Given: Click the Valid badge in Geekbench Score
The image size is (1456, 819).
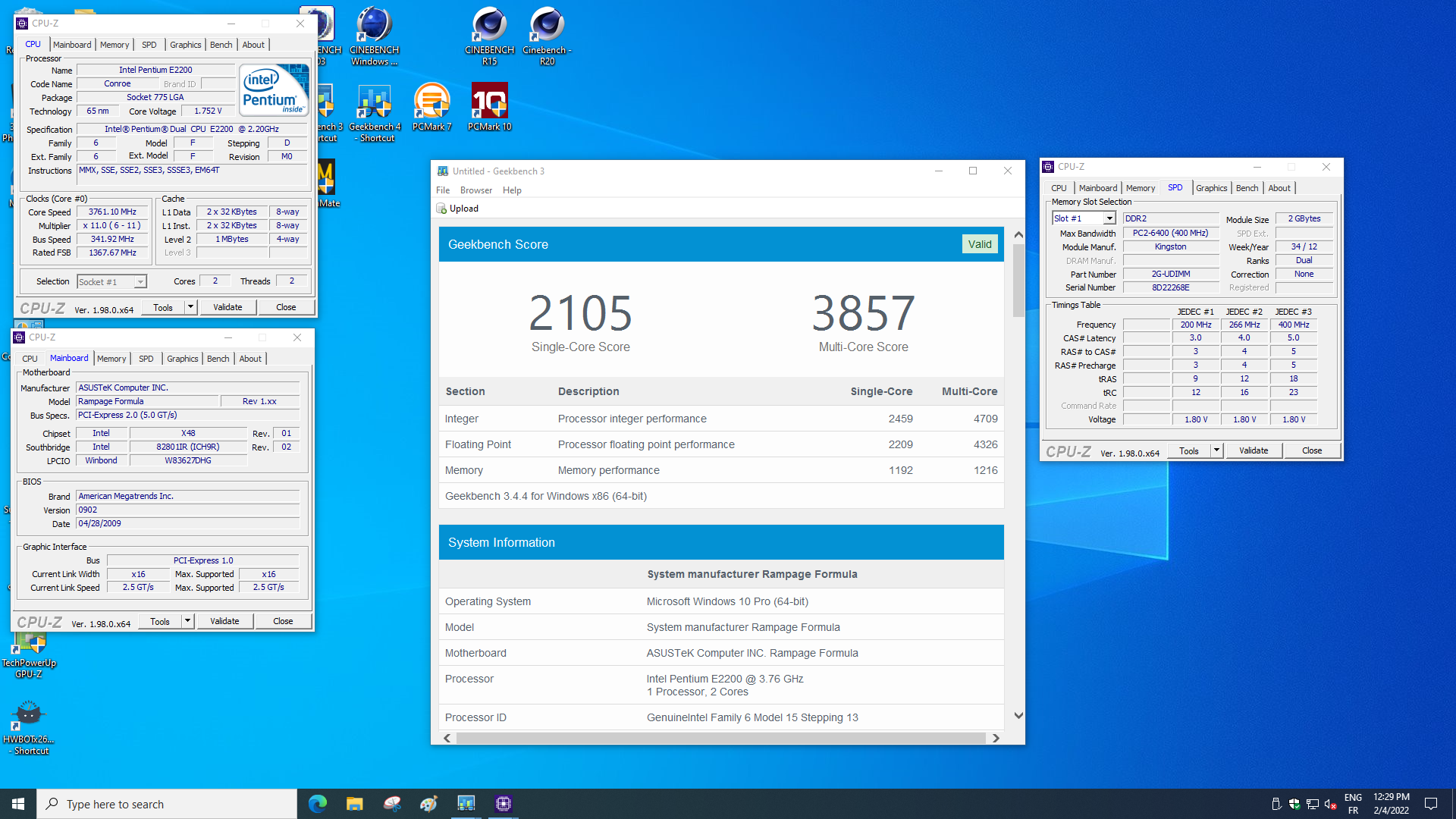Looking at the screenshot, I should point(980,244).
